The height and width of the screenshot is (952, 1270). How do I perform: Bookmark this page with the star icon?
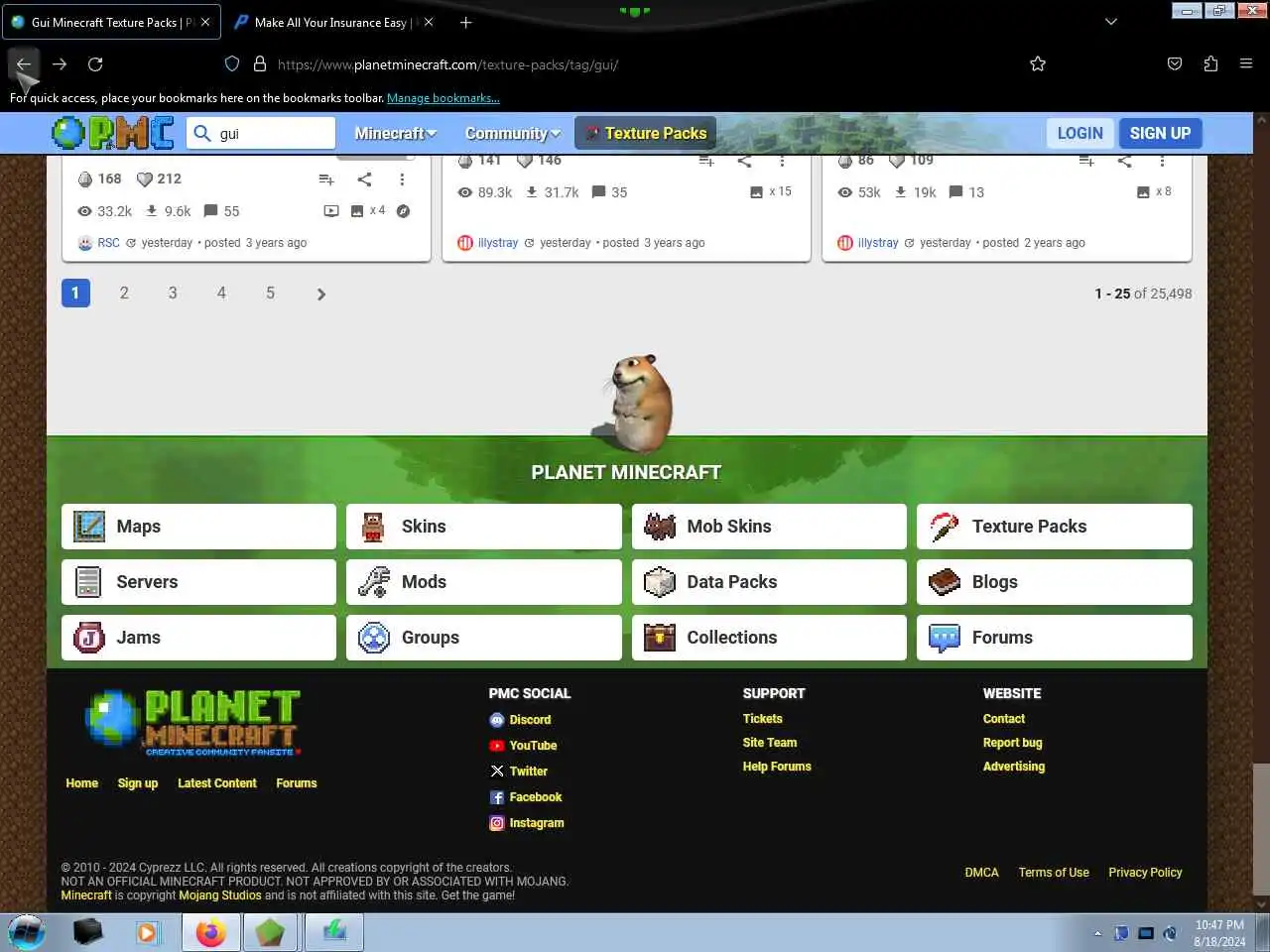click(1038, 63)
